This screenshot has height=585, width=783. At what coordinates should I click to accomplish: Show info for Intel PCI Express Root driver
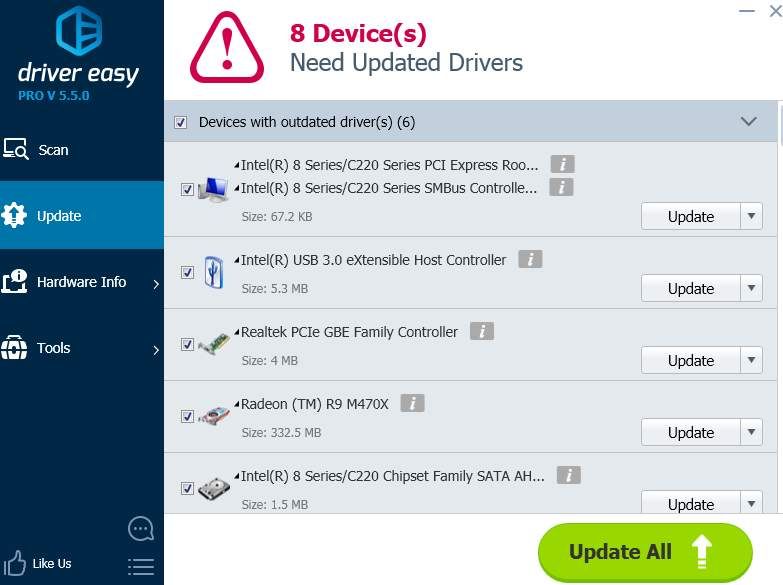click(562, 164)
